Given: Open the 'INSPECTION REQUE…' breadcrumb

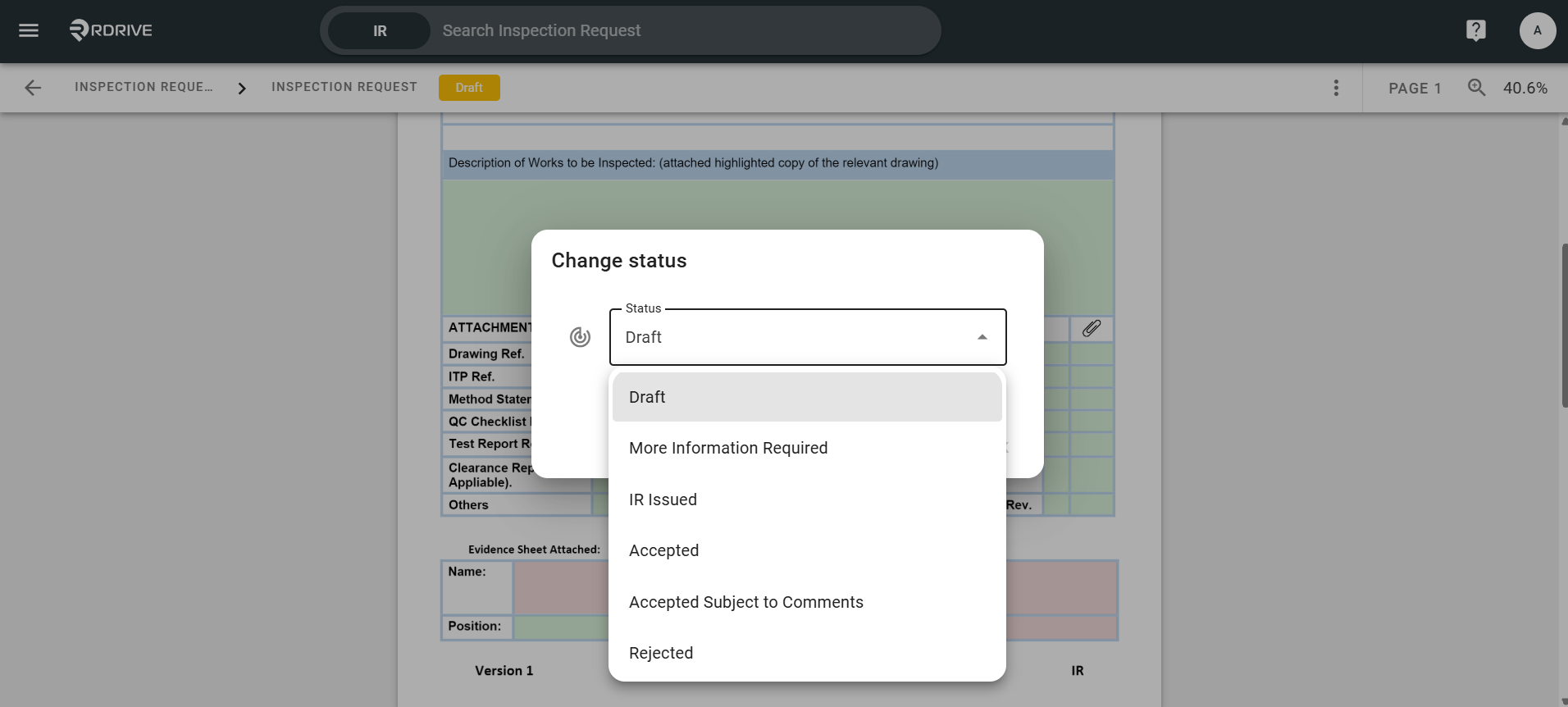Looking at the screenshot, I should pyautogui.click(x=144, y=87).
